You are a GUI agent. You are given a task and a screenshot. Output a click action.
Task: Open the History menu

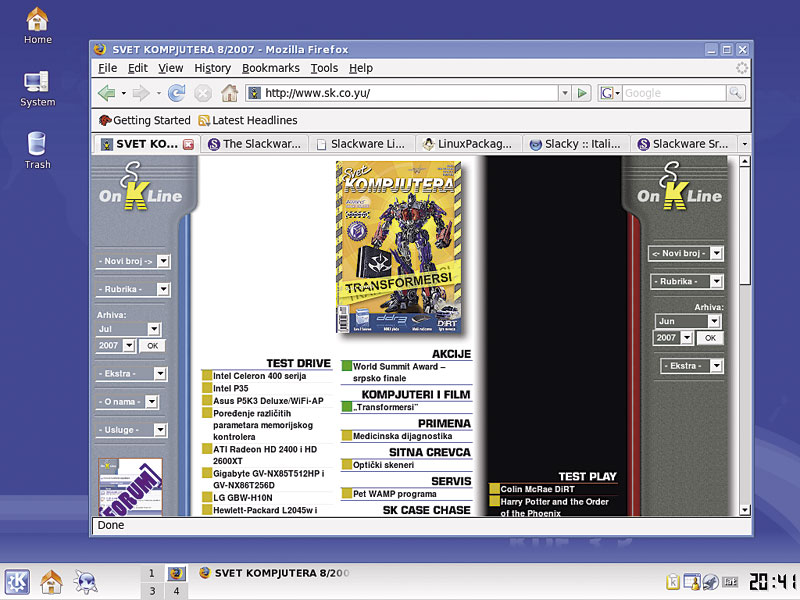tap(212, 68)
